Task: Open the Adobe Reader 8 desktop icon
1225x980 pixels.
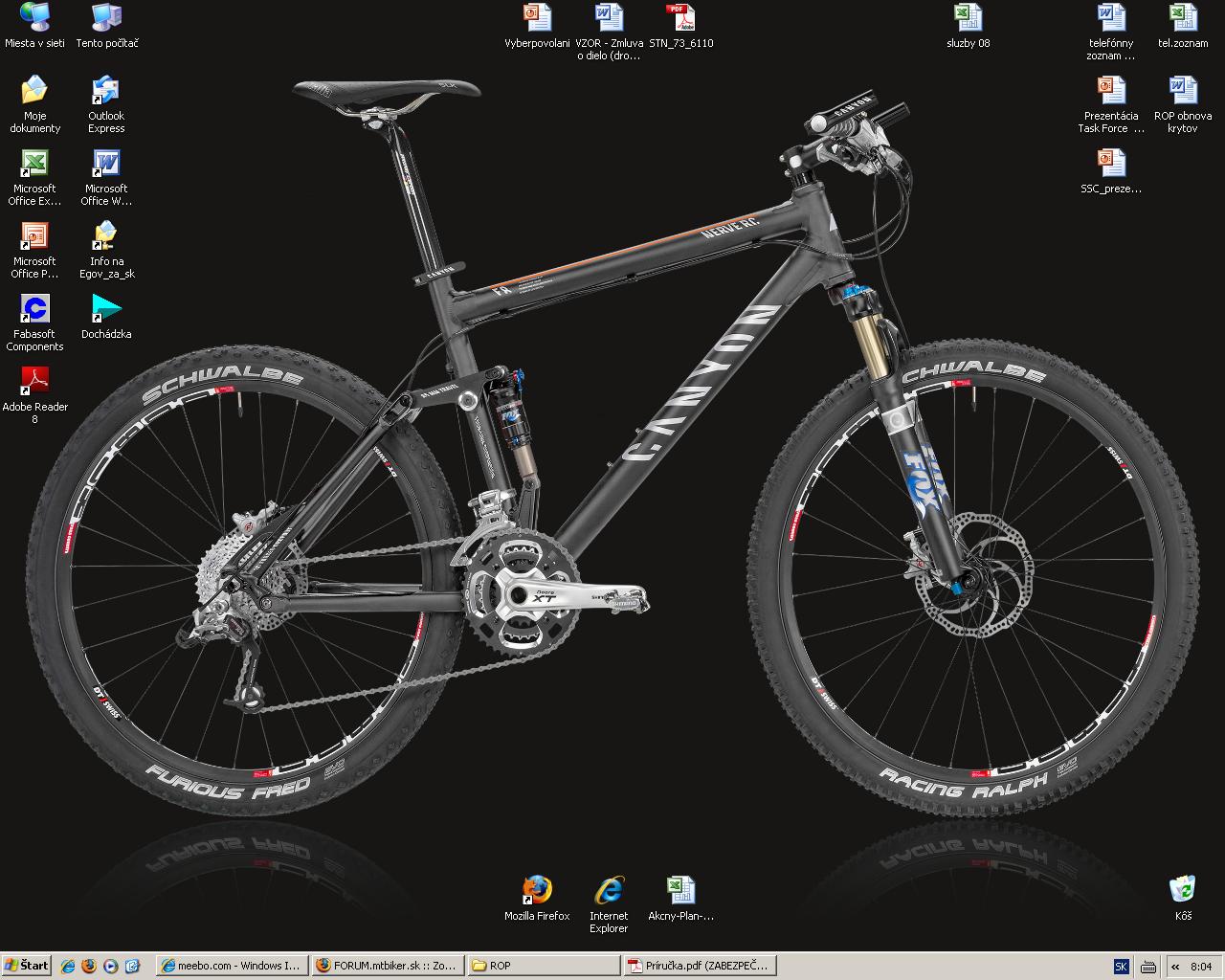Action: [35, 382]
